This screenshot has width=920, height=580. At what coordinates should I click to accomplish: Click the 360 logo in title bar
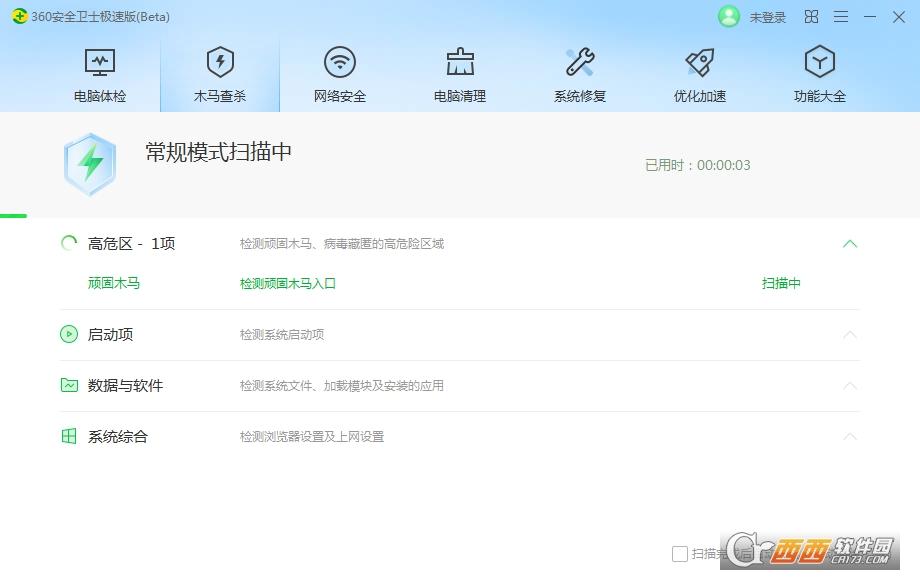pos(19,16)
